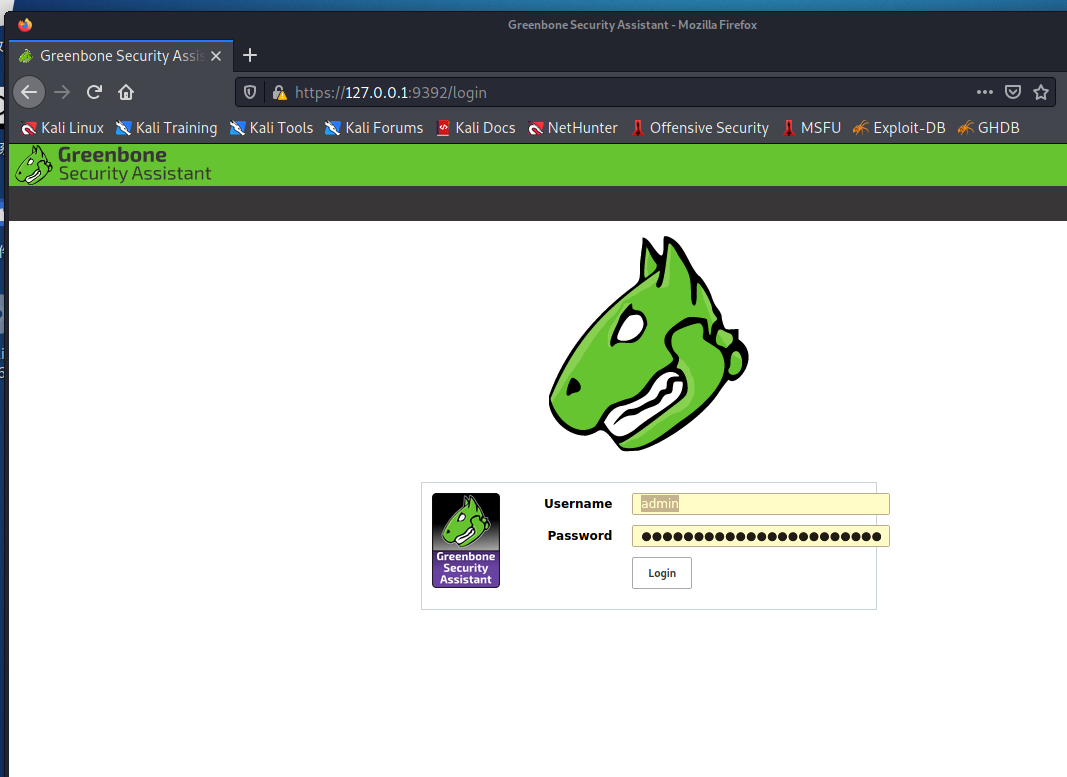Open the Kali Linux bookmark
This screenshot has width=1067, height=777.
click(x=62, y=128)
